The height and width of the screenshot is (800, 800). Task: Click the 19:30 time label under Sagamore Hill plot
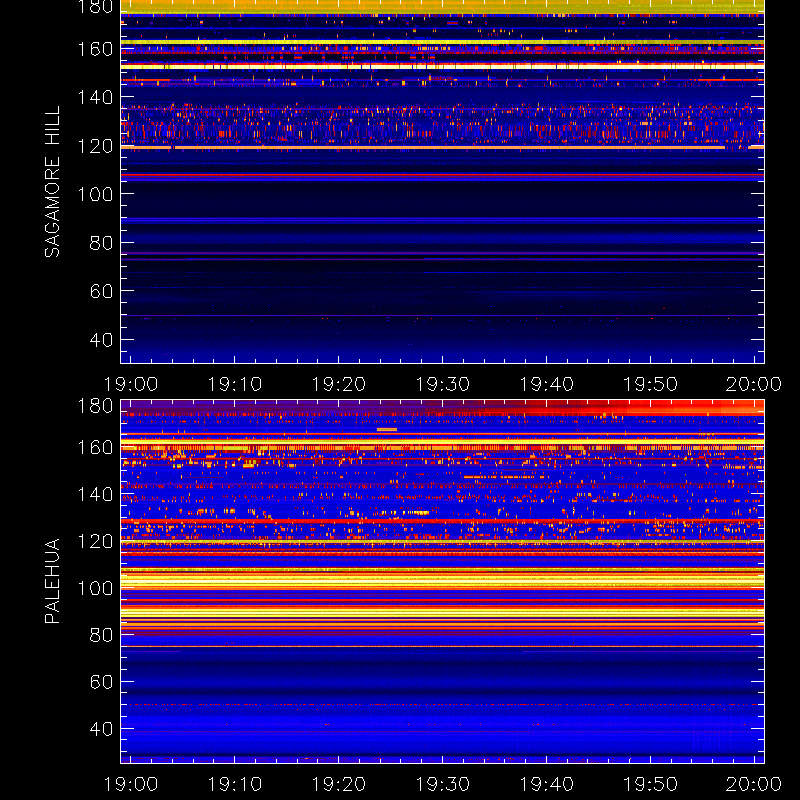pos(443,384)
